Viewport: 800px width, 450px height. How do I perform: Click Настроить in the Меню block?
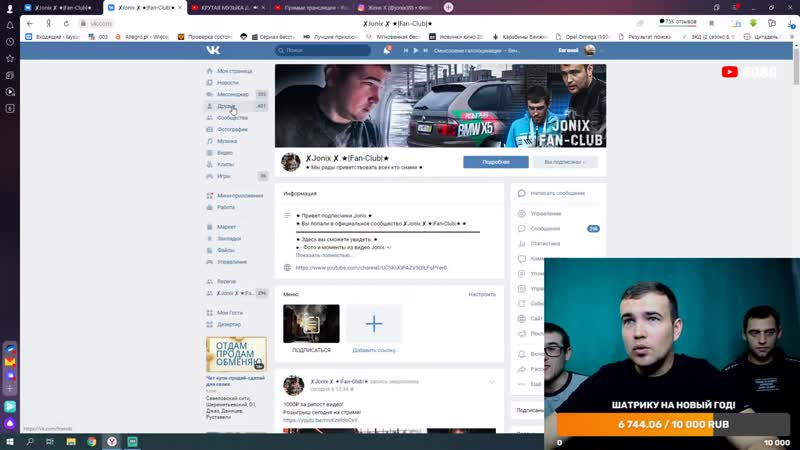pos(482,294)
